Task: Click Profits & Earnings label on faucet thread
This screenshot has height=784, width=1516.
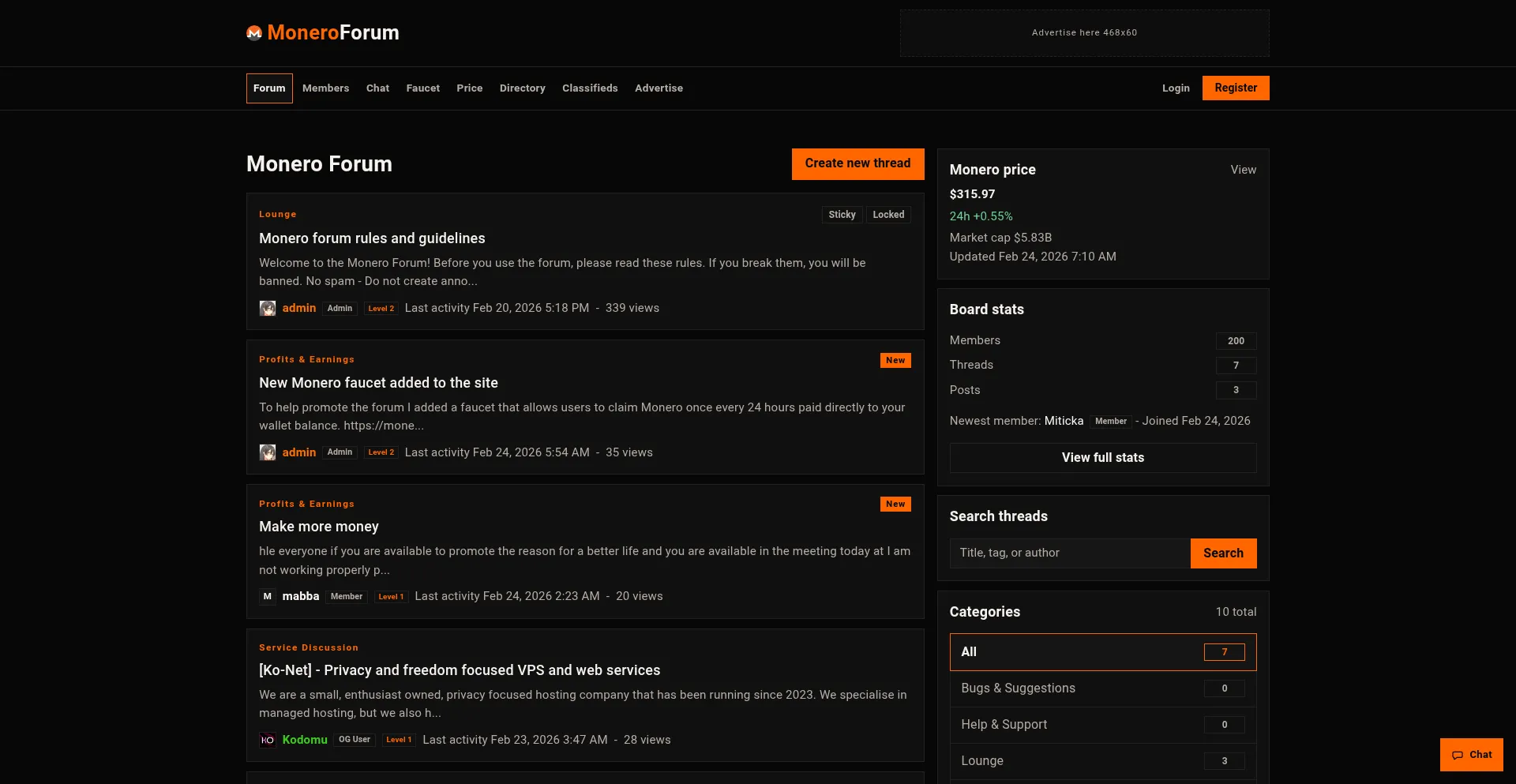Action: 306,359
